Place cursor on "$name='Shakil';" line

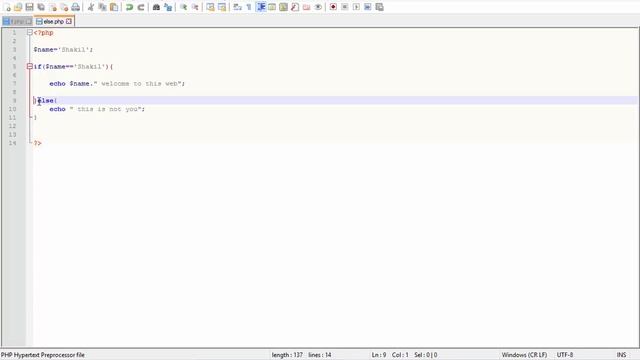pyautogui.click(x=63, y=49)
